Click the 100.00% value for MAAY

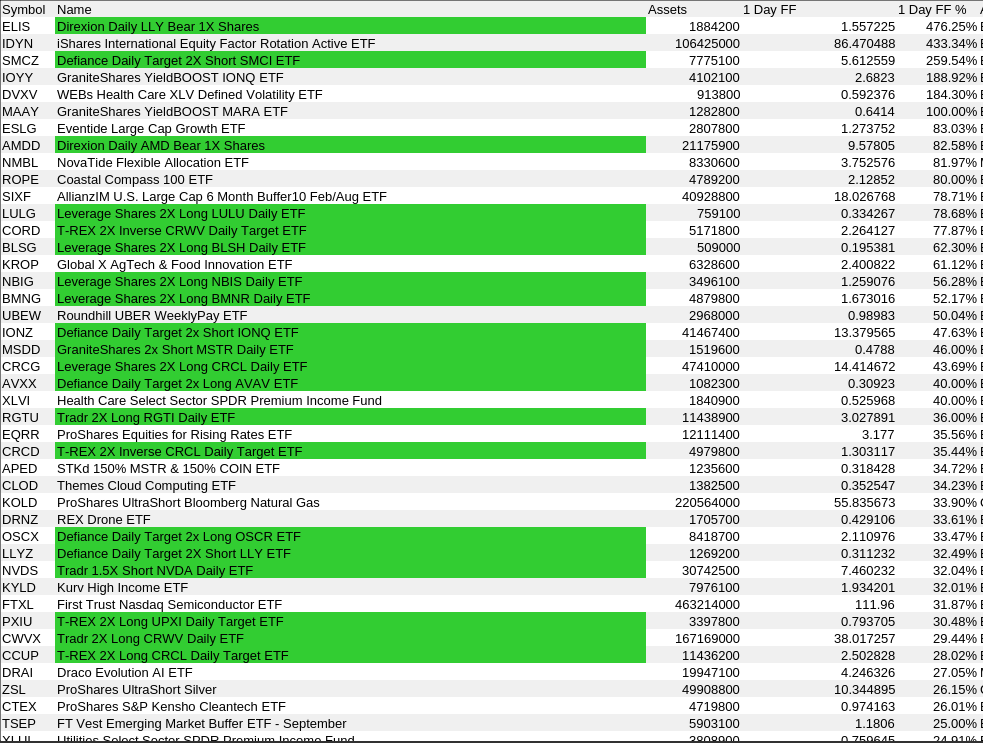click(951, 111)
